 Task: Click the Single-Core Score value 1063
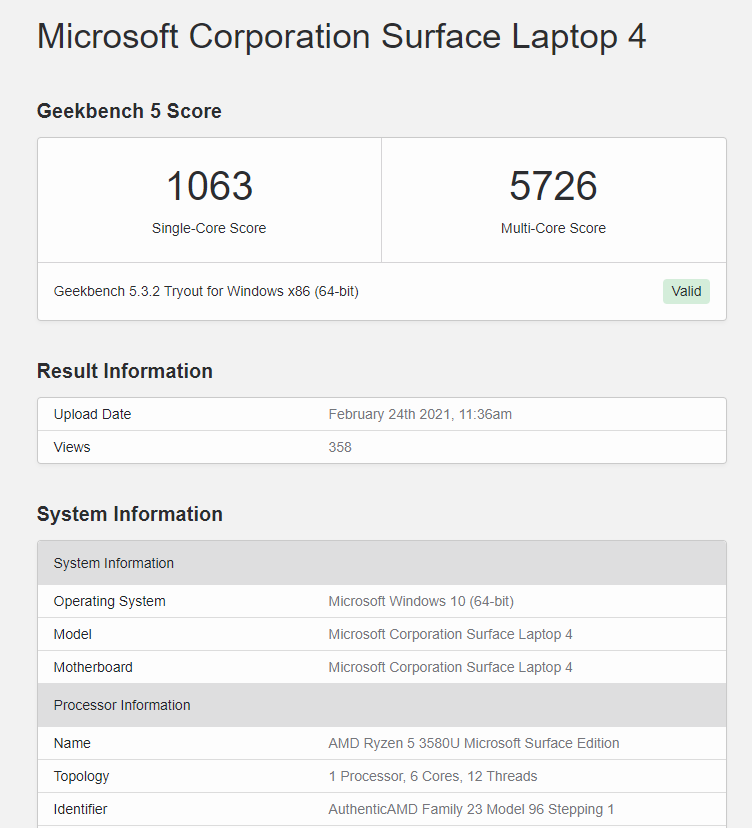210,186
